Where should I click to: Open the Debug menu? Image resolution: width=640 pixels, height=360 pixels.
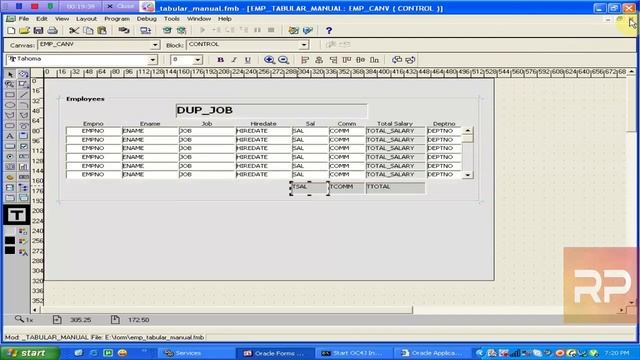coord(147,19)
